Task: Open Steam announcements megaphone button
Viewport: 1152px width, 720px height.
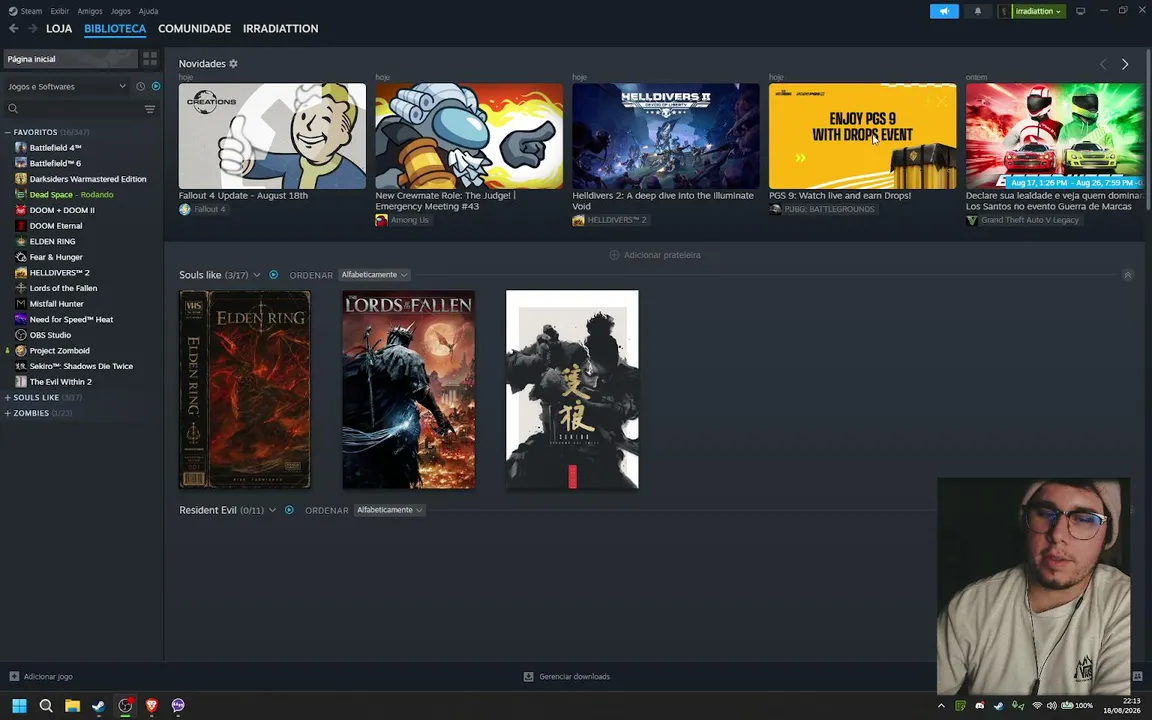Action: coord(944,11)
